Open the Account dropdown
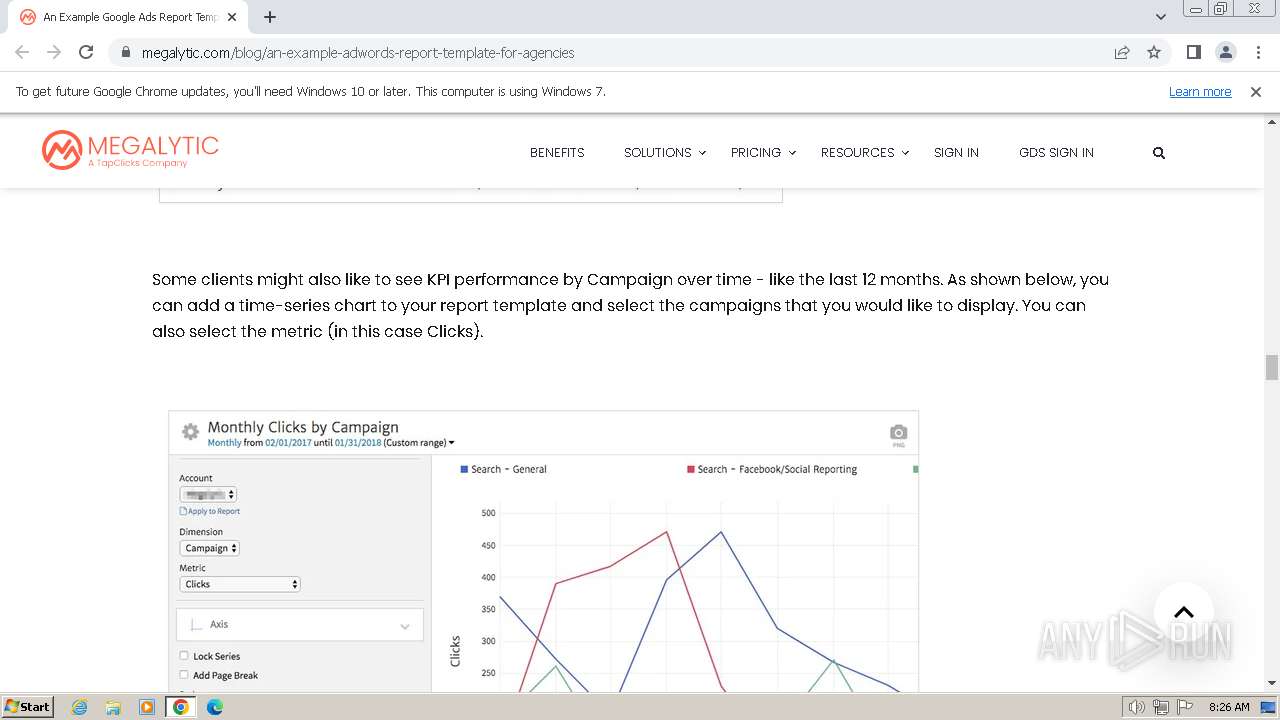 pos(208,494)
